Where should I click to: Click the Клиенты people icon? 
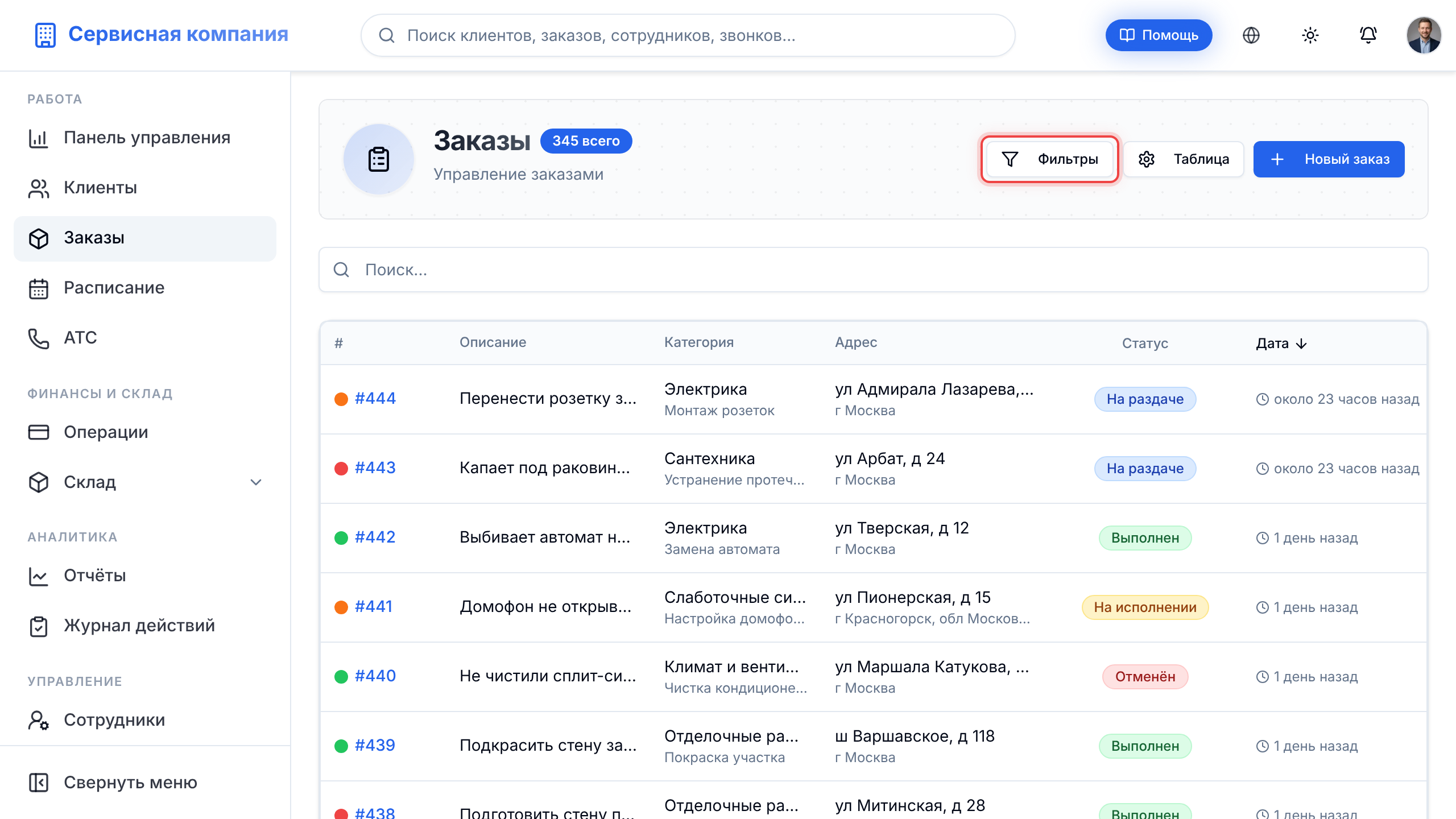39,188
